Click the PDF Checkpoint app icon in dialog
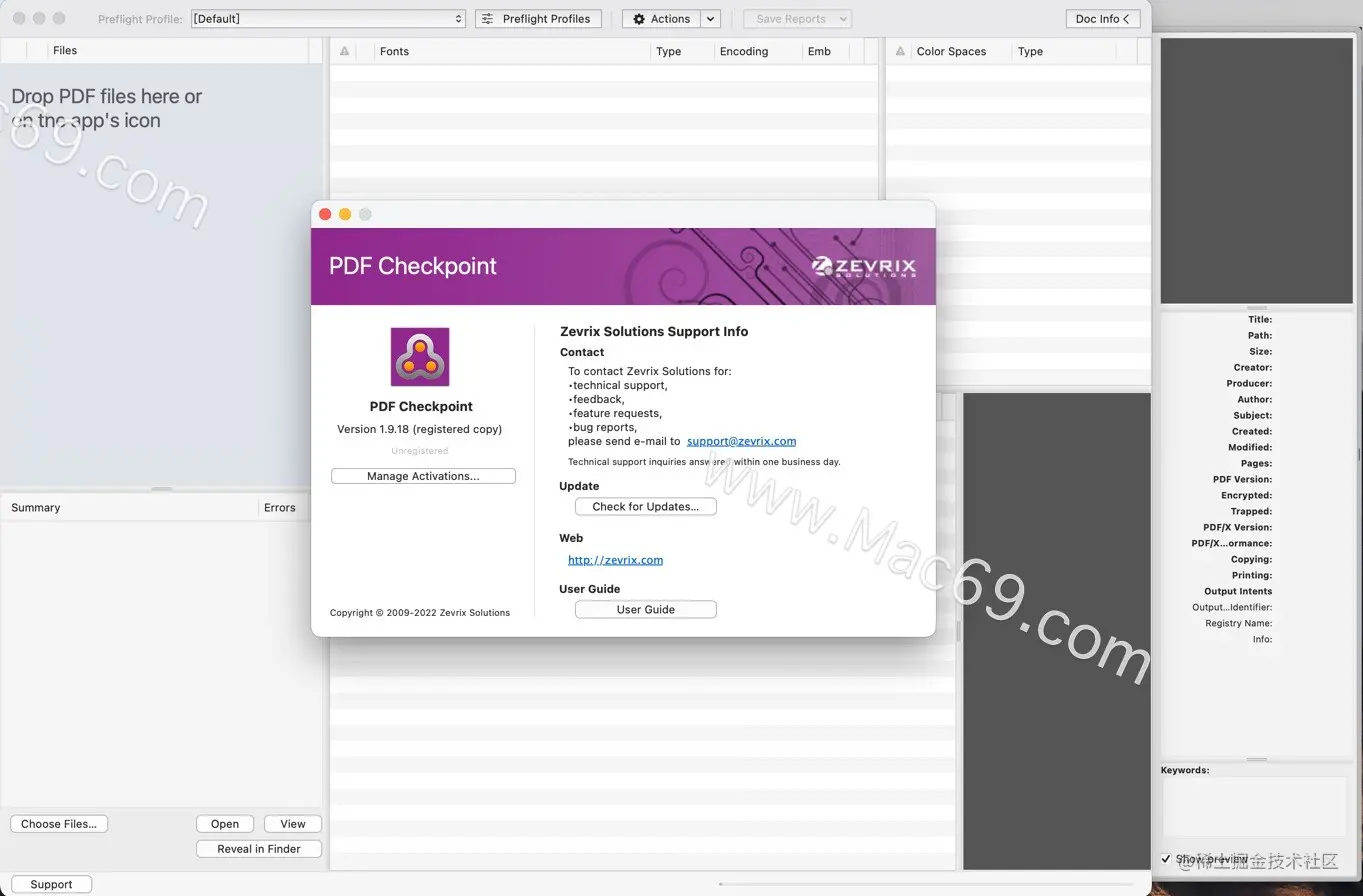The image size is (1363, 896). coord(420,357)
